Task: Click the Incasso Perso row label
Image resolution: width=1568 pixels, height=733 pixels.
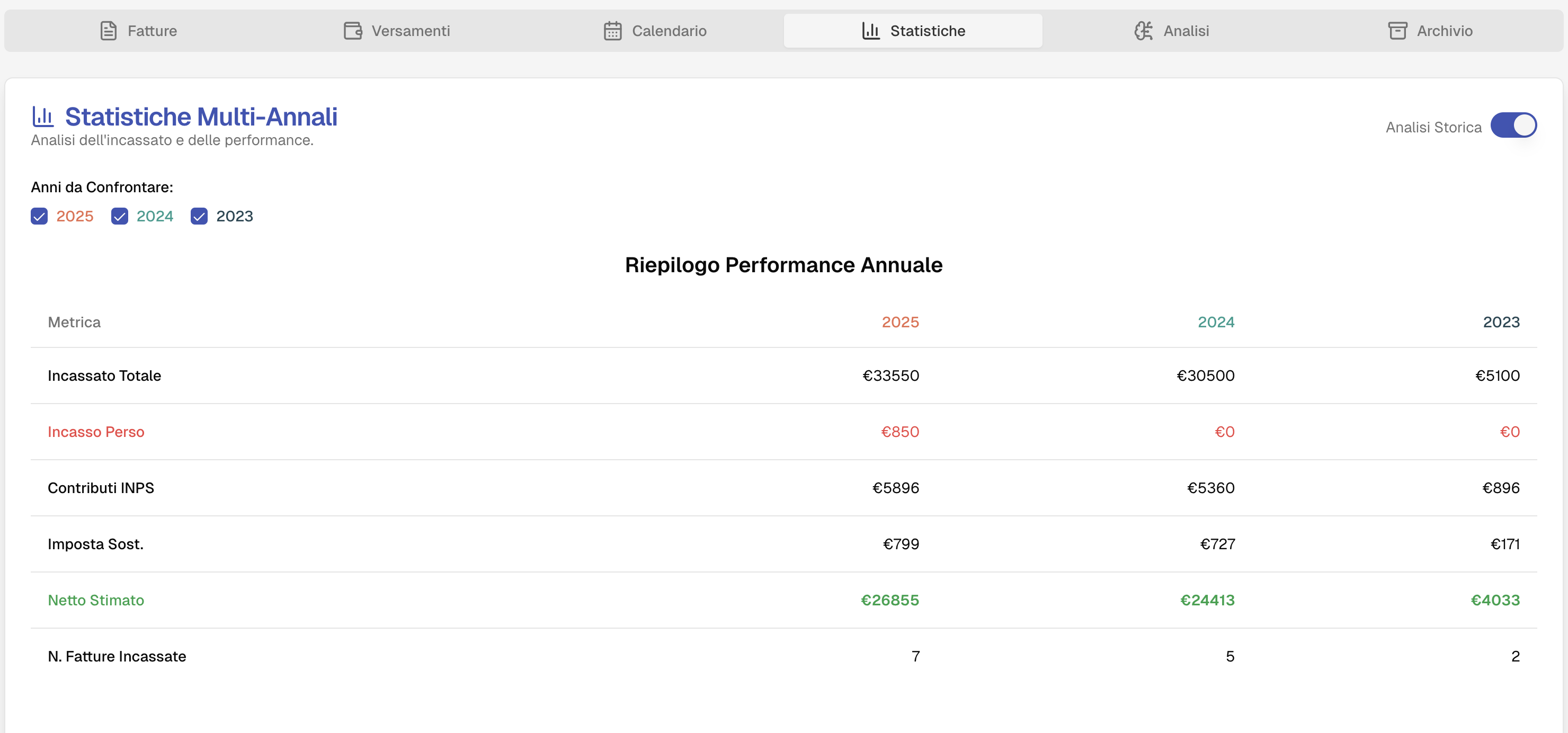Action: click(96, 432)
